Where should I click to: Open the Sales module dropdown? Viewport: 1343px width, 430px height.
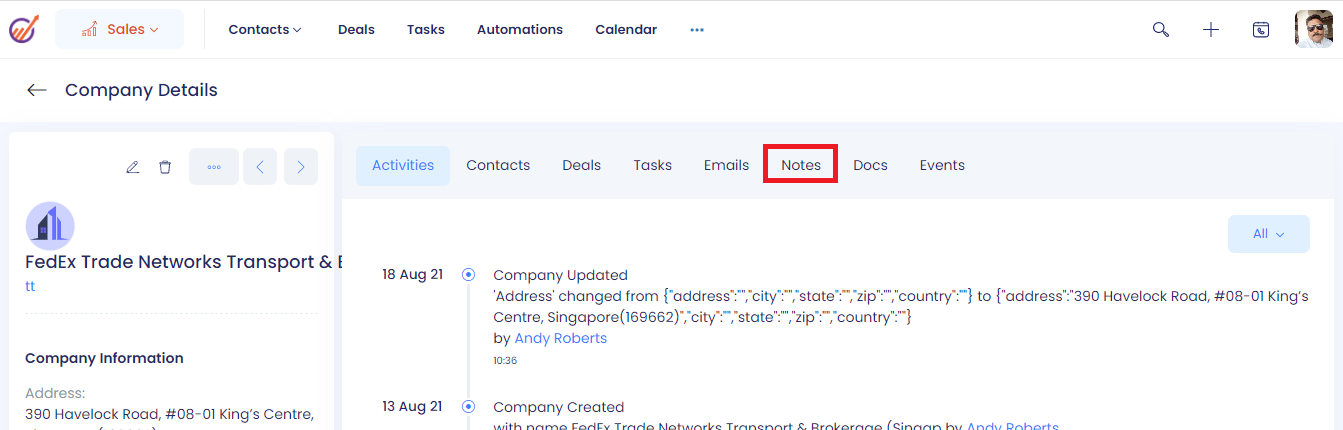tap(119, 29)
